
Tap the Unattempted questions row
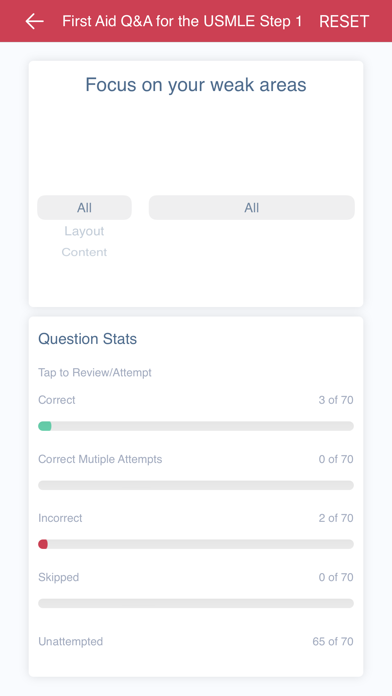click(x=196, y=641)
